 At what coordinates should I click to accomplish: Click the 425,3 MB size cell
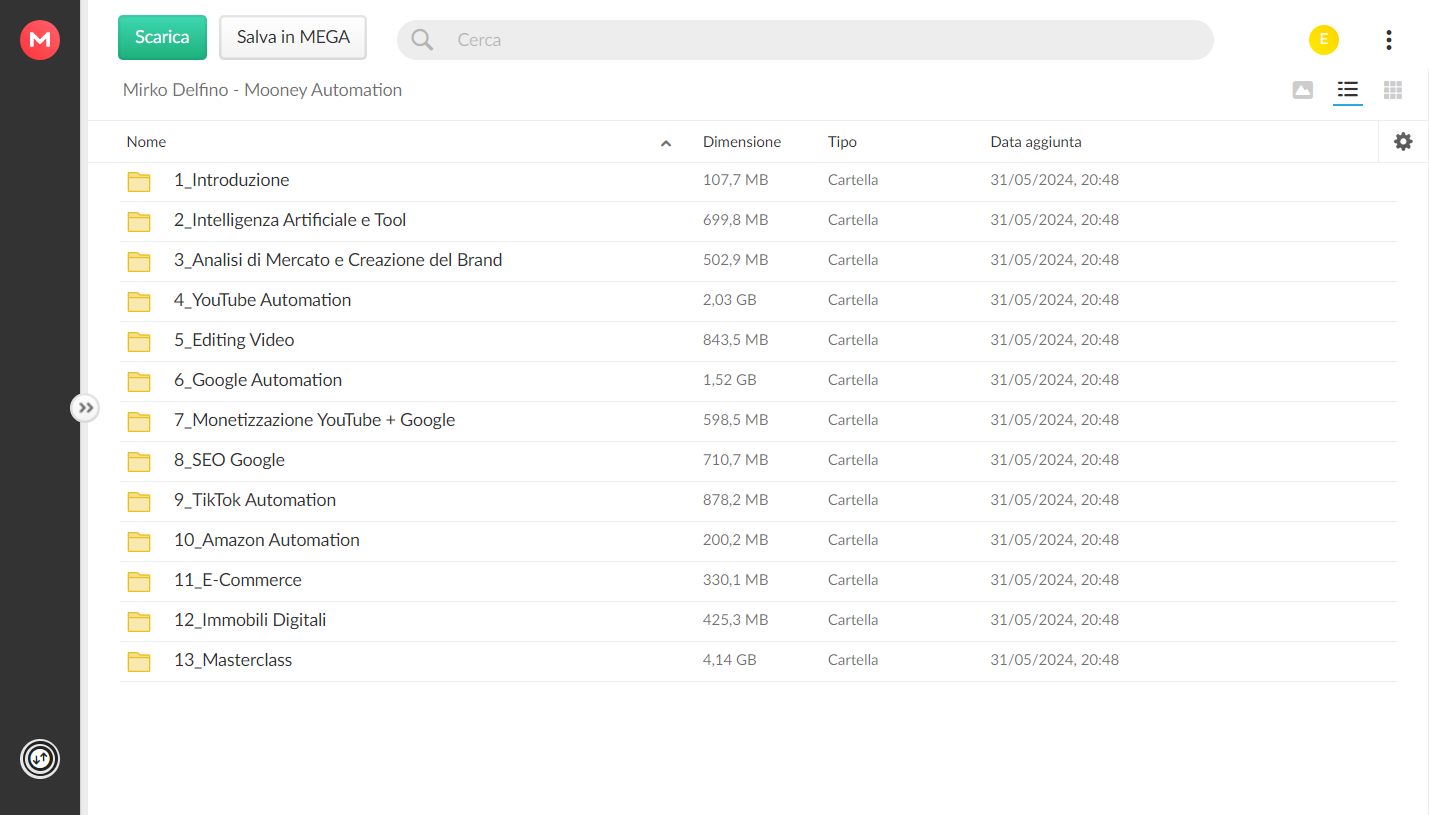[x=735, y=620]
